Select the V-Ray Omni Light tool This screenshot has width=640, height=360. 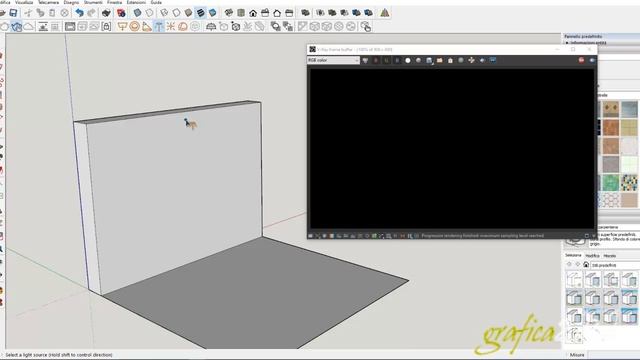[171, 27]
